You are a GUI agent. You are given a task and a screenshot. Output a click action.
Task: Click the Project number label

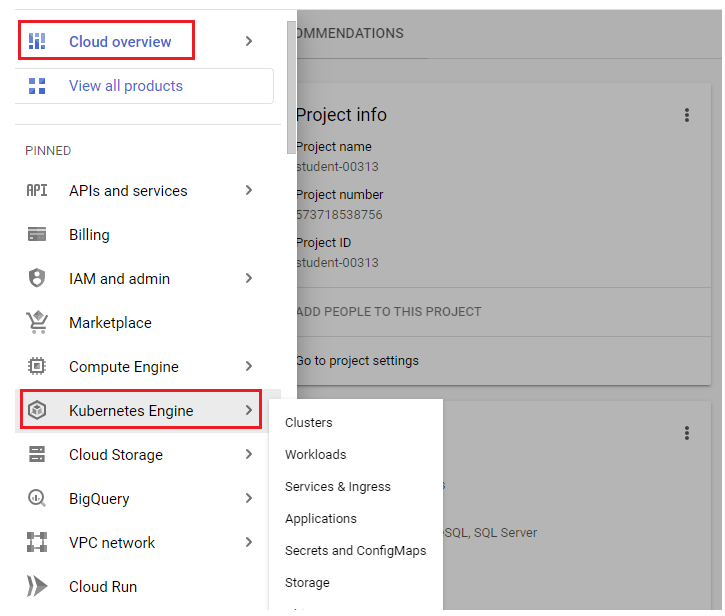click(x=339, y=195)
